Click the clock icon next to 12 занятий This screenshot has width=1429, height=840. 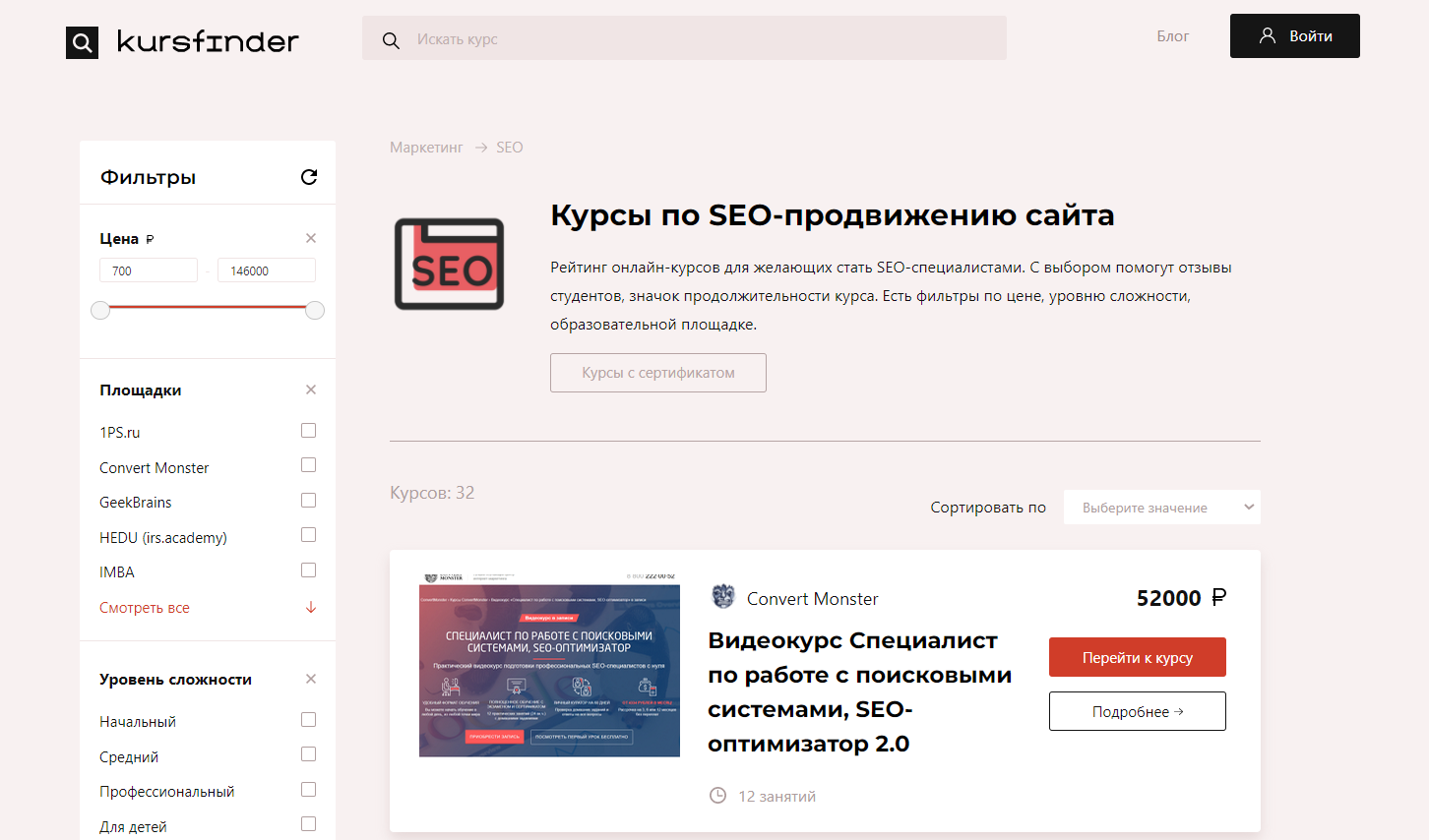coord(717,796)
